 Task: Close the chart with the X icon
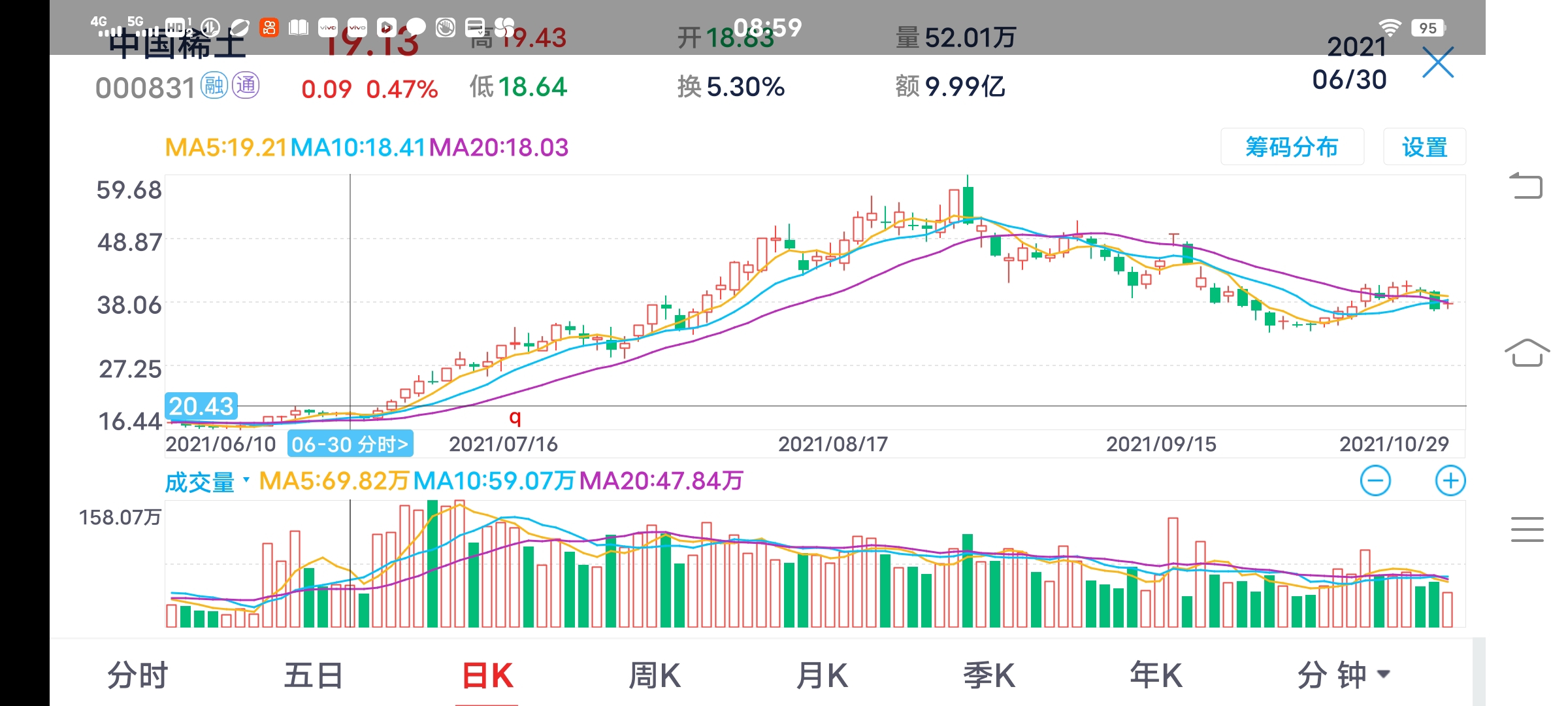(1438, 63)
